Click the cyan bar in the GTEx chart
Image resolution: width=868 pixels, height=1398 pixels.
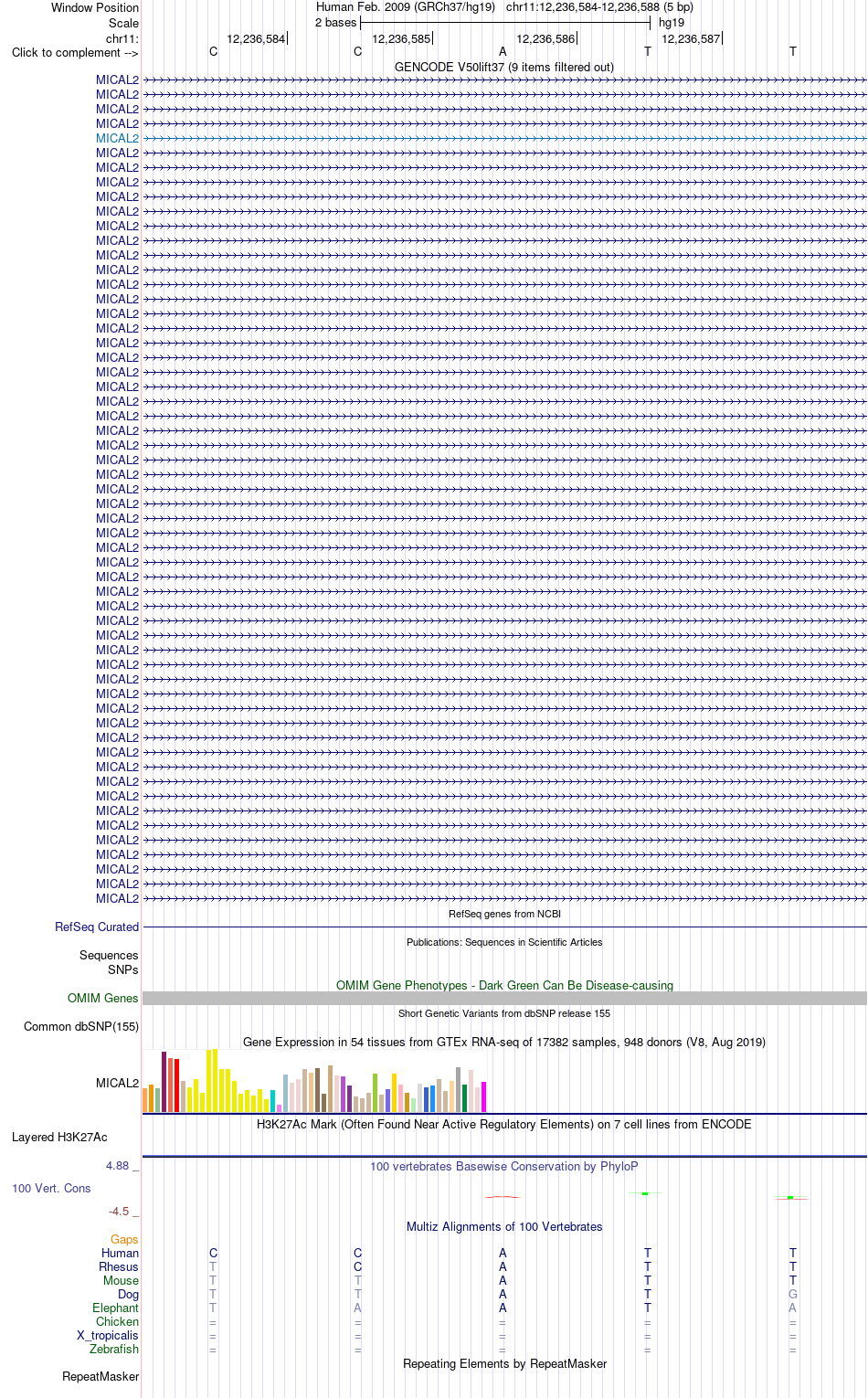point(273,1101)
